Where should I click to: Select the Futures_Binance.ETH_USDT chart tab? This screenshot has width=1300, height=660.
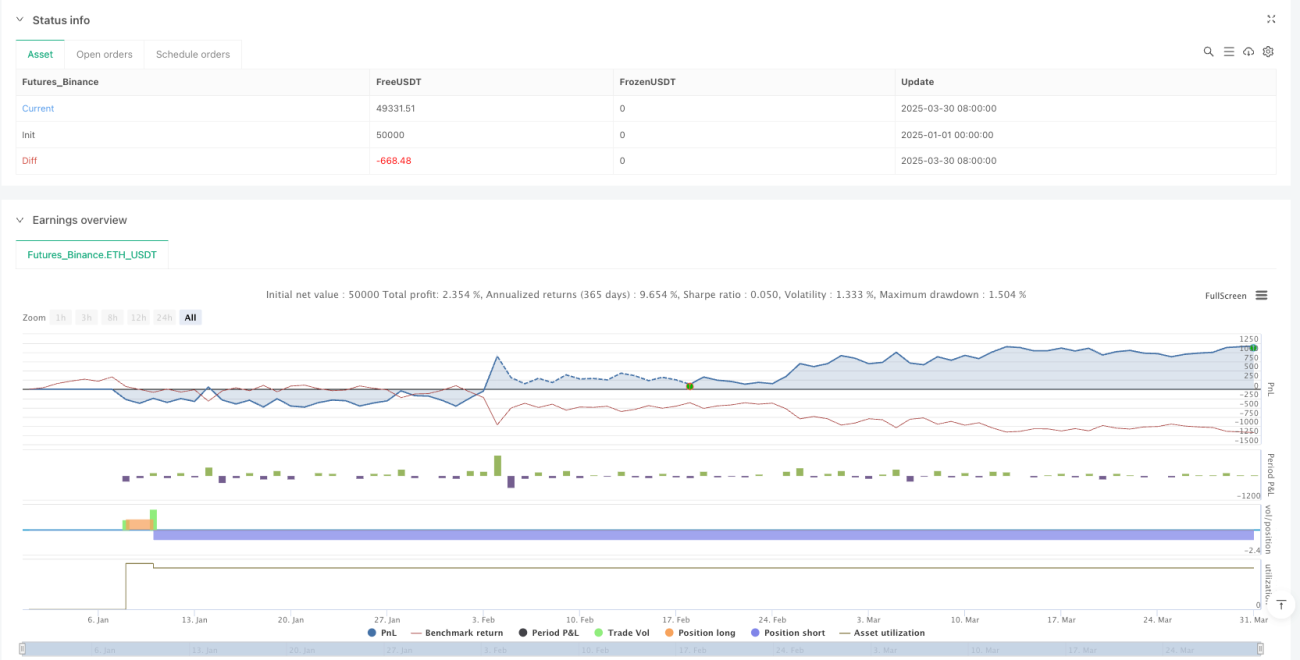coord(92,255)
